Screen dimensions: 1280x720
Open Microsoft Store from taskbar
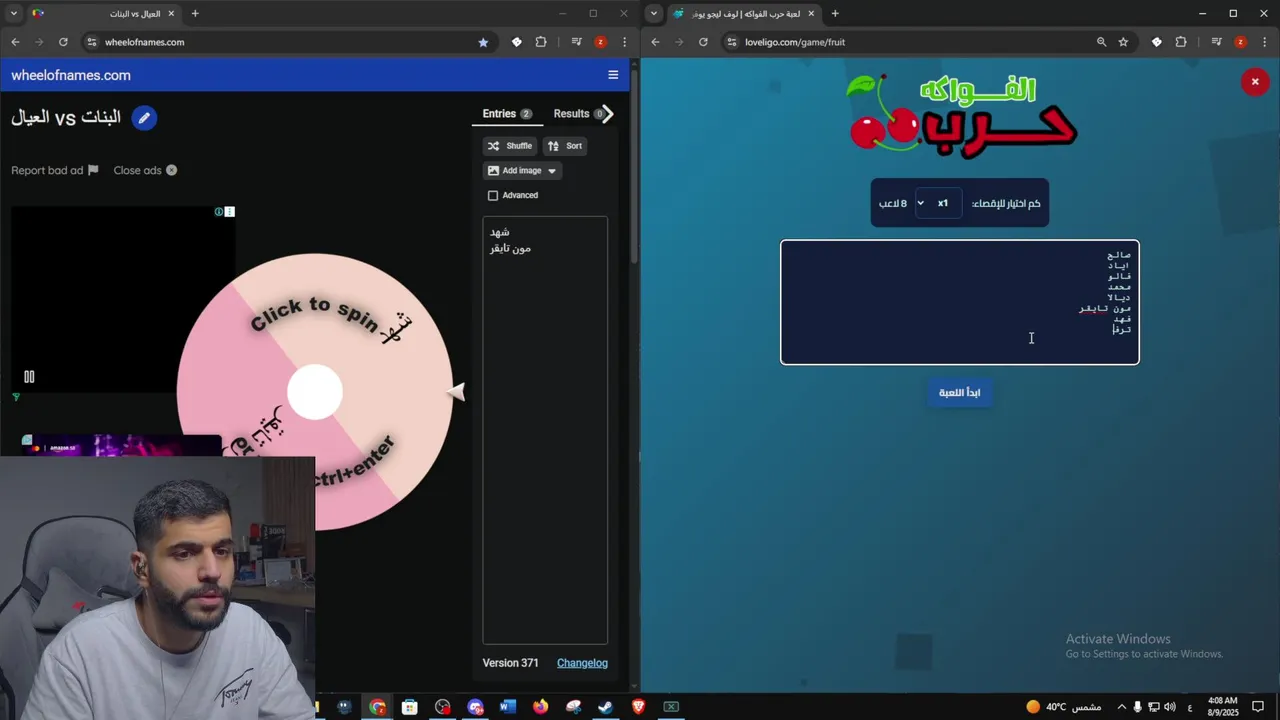coord(410,707)
